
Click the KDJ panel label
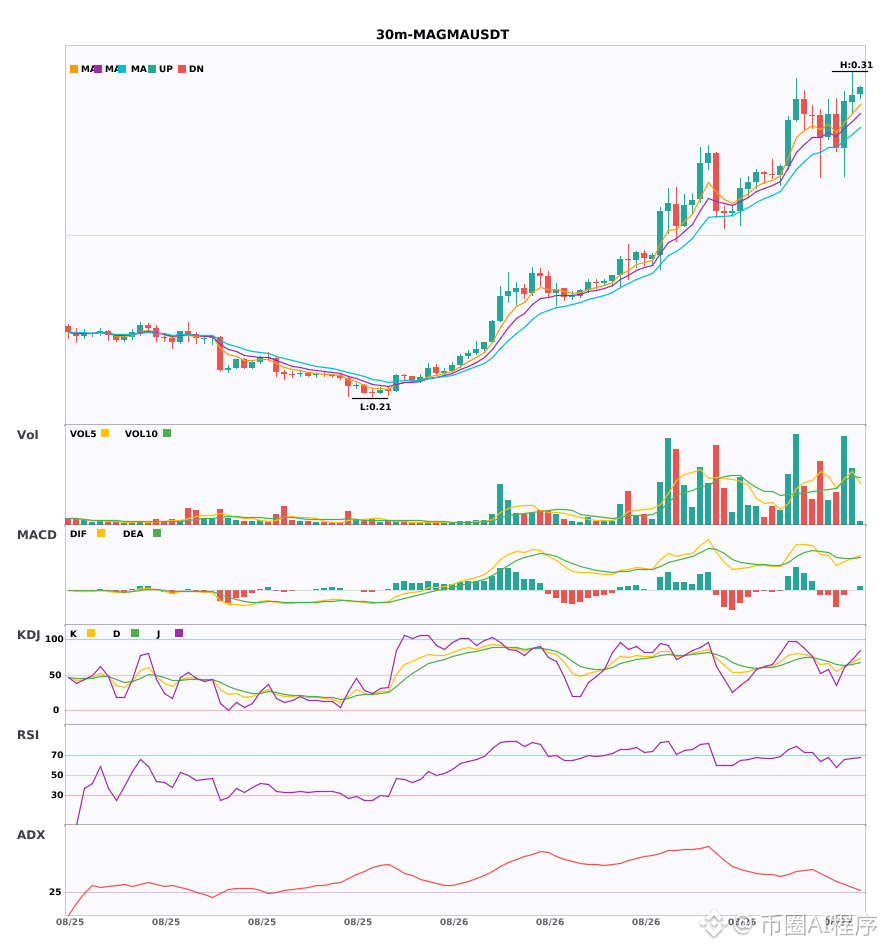pos(28,634)
